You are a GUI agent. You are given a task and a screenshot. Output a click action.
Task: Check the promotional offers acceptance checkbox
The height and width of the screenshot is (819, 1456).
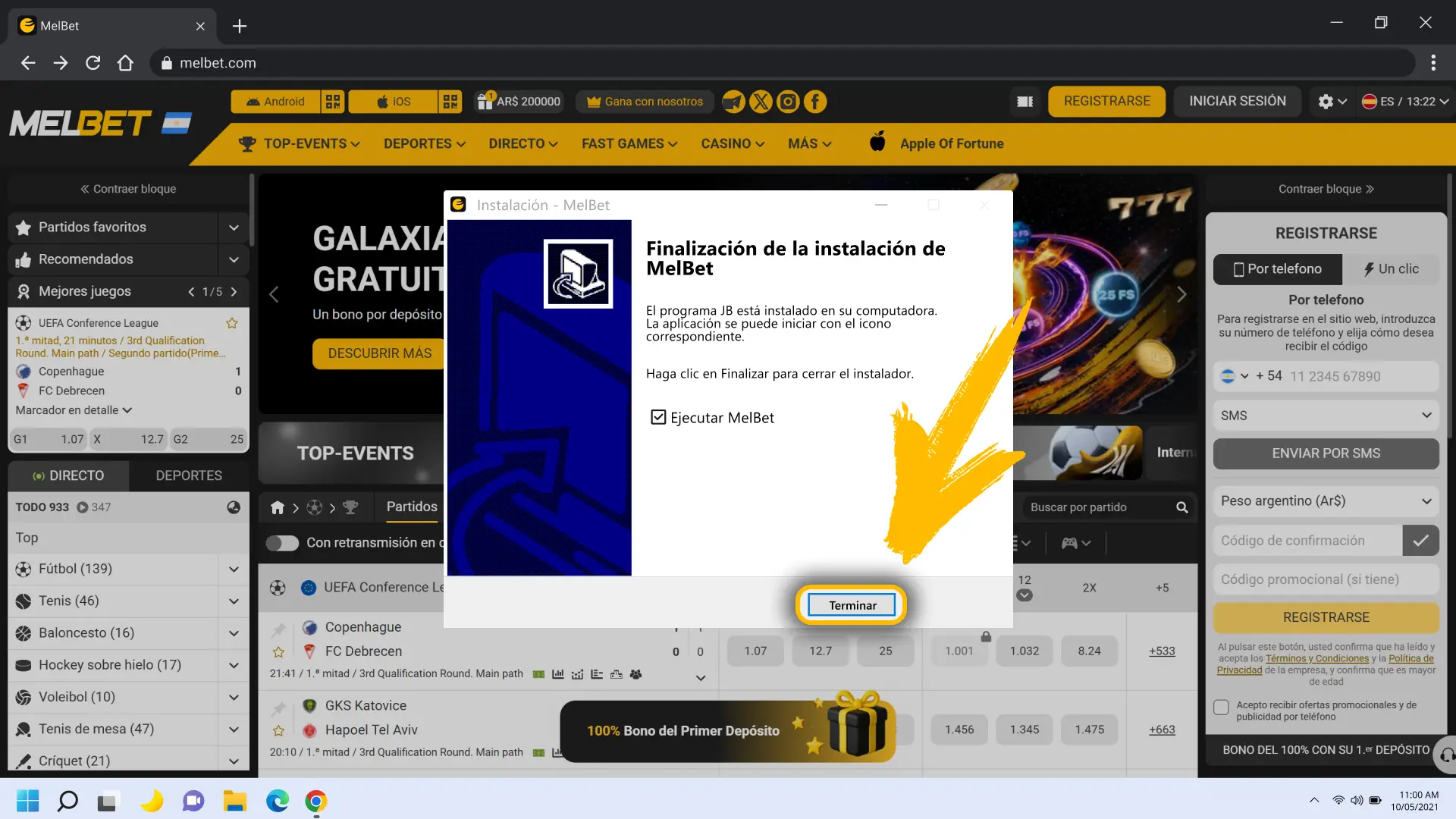(x=1221, y=707)
